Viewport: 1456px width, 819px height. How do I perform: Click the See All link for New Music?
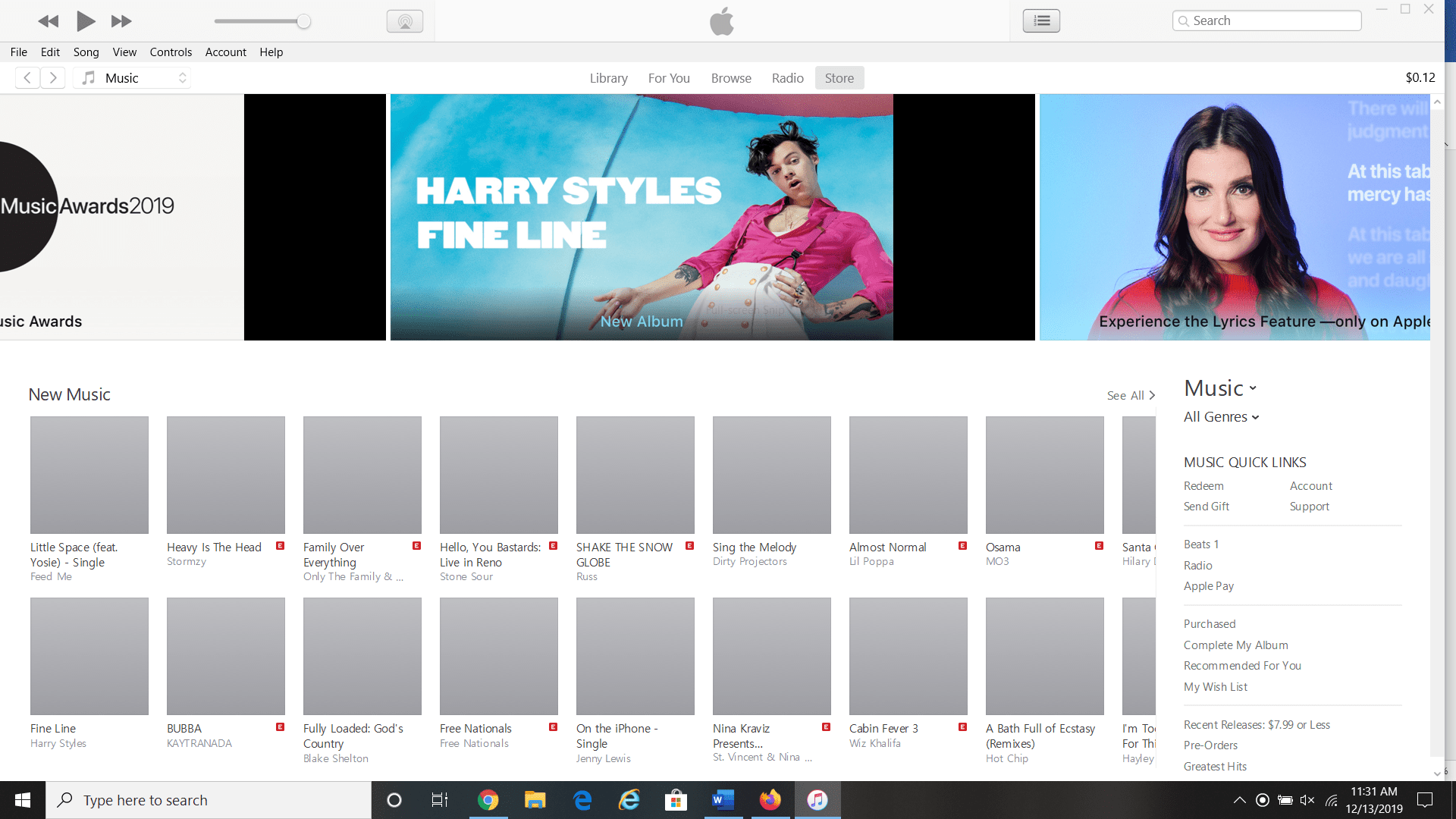[1129, 395]
